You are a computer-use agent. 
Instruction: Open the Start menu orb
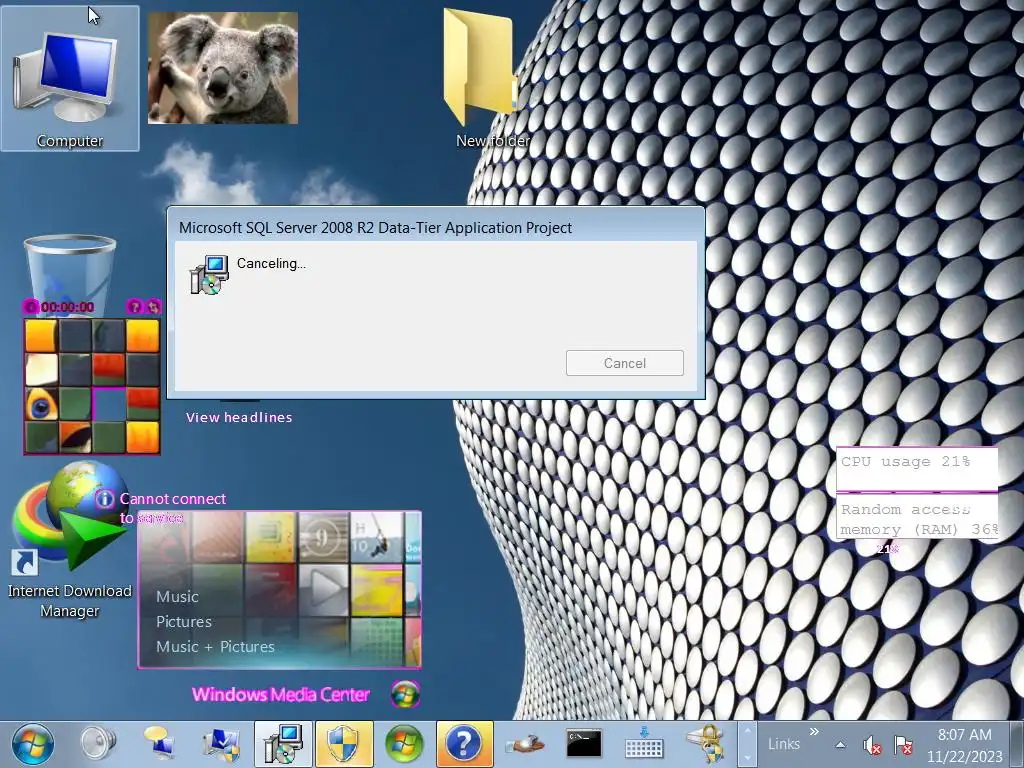click(33, 744)
